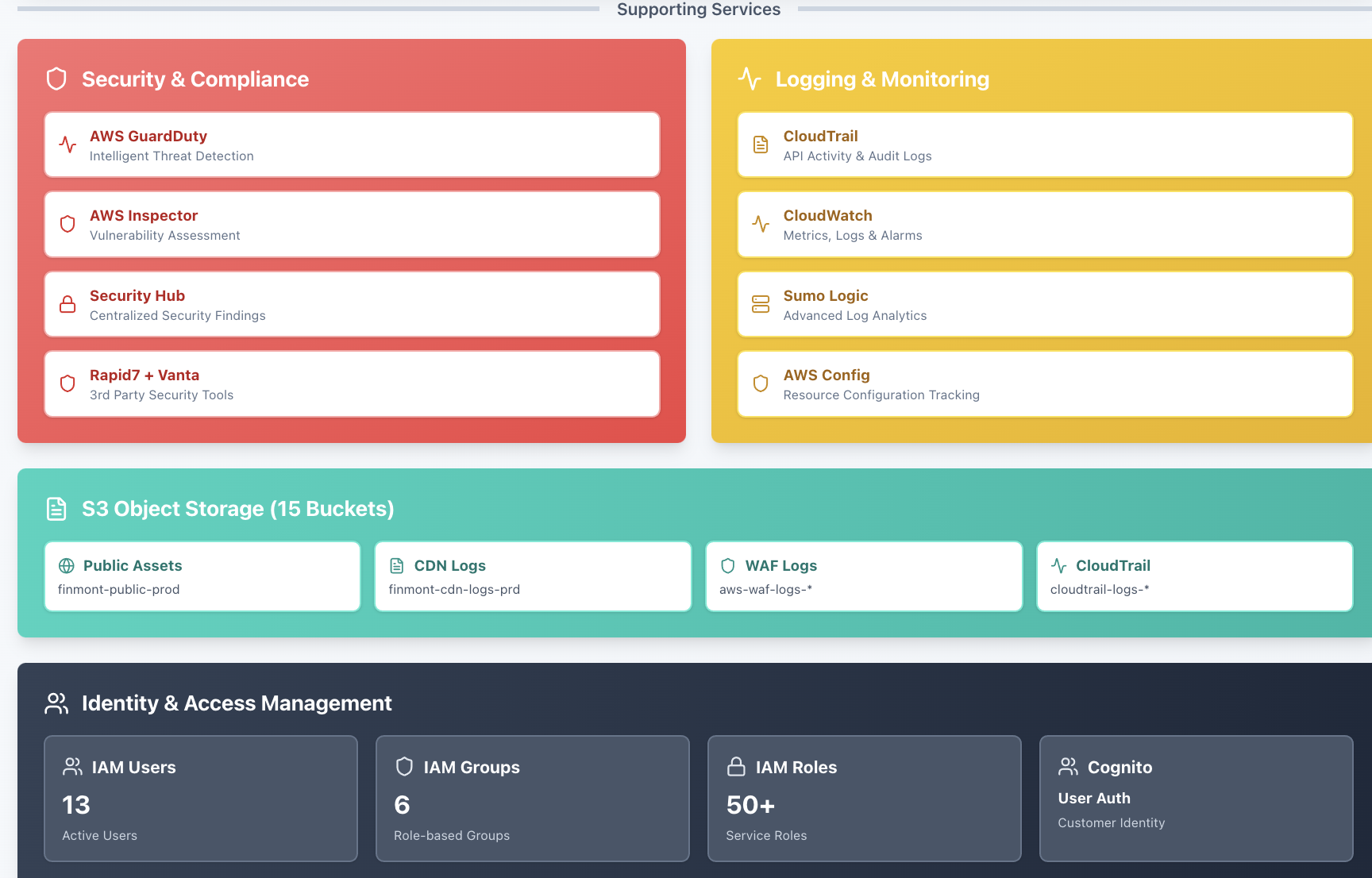Click the 'finmont-cdn-logs-prd' bucket name
This screenshot has height=878, width=1372.
pyautogui.click(x=454, y=589)
